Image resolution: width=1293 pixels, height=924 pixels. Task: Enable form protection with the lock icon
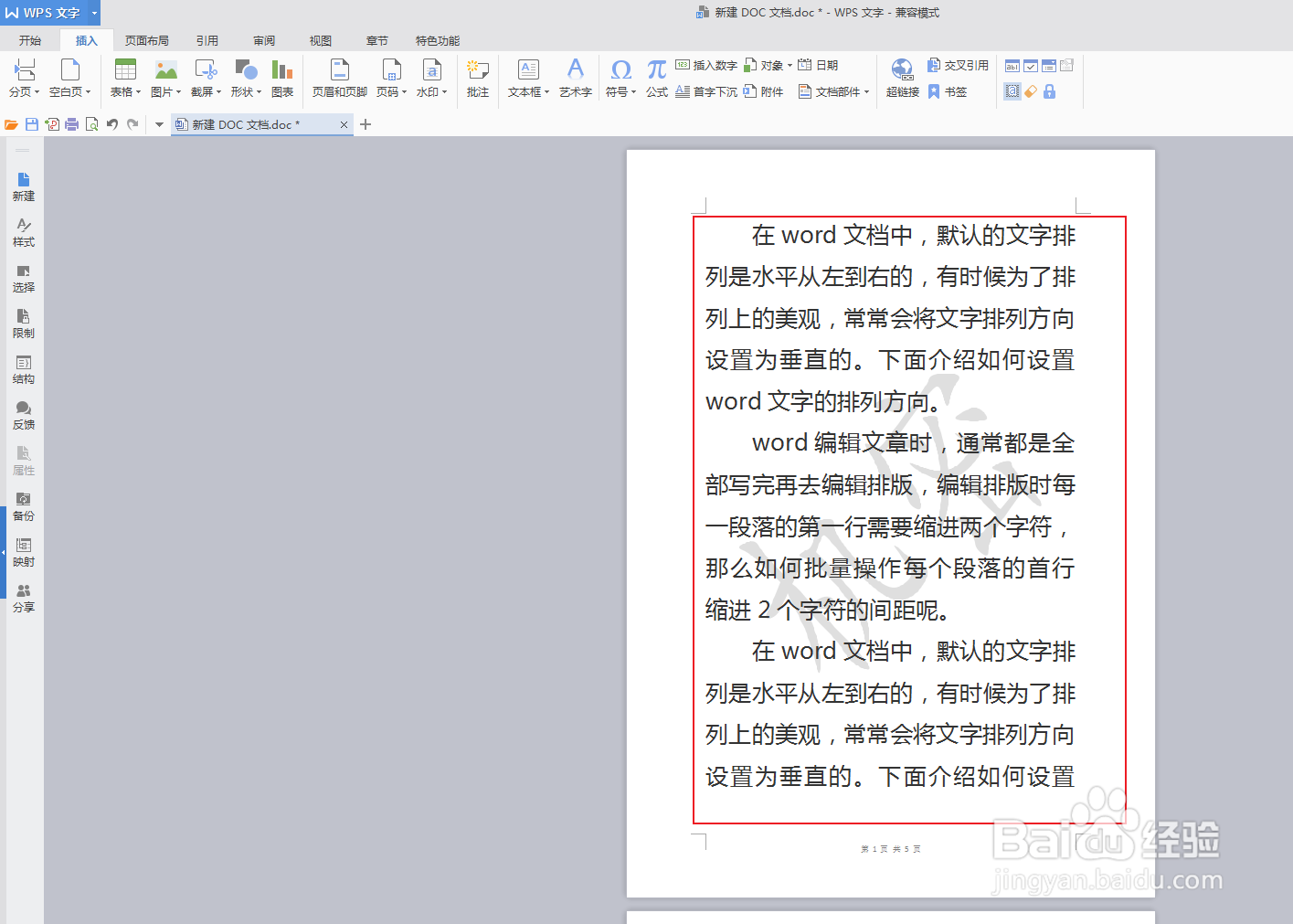pyautogui.click(x=1049, y=91)
